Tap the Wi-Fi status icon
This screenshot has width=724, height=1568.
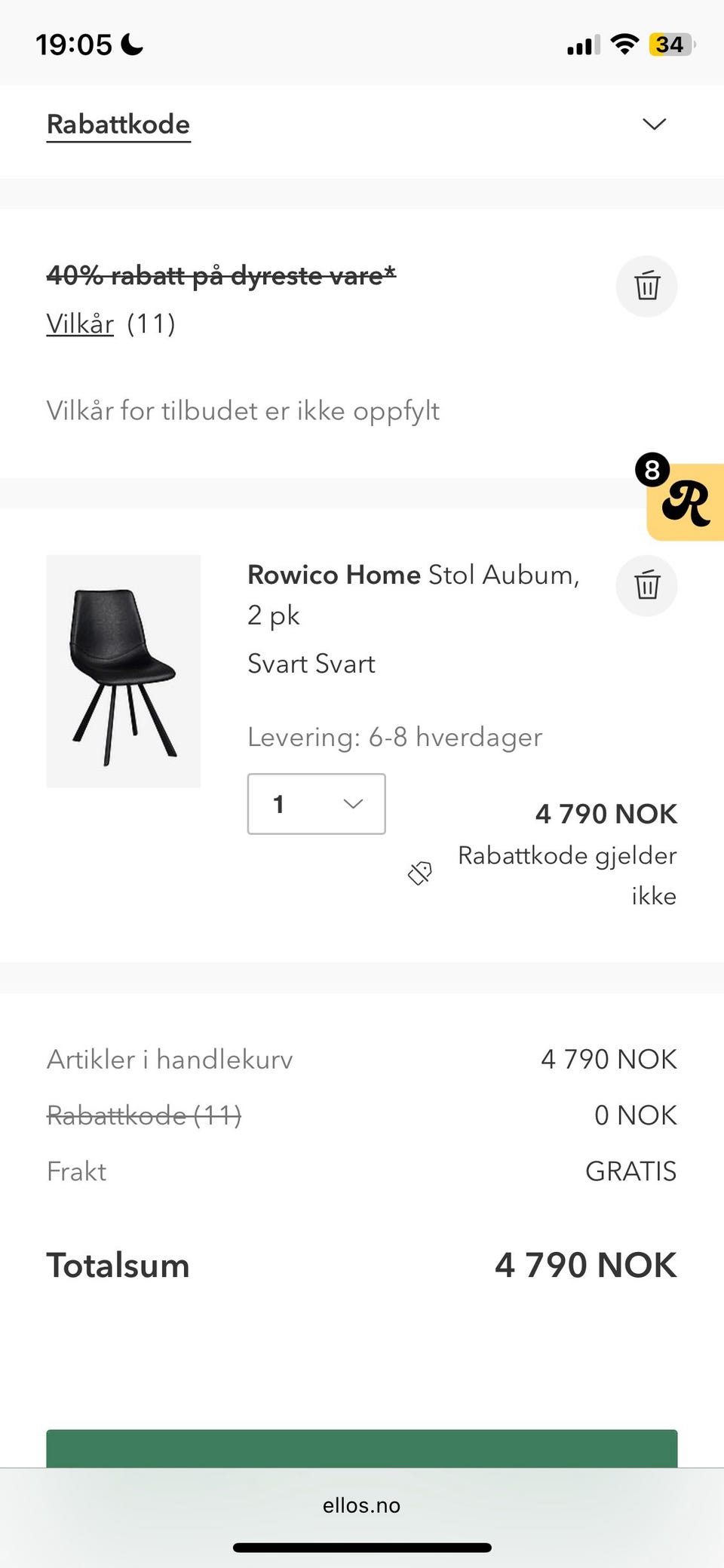[x=624, y=44]
